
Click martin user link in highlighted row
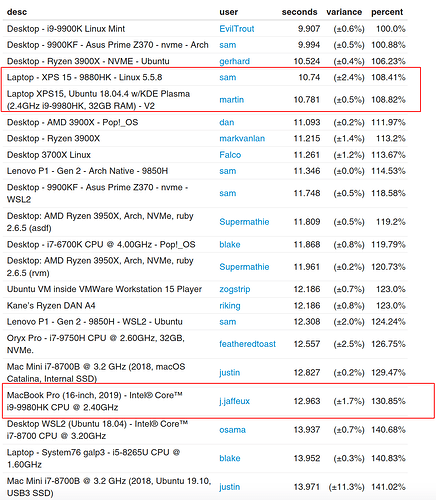pos(231,100)
